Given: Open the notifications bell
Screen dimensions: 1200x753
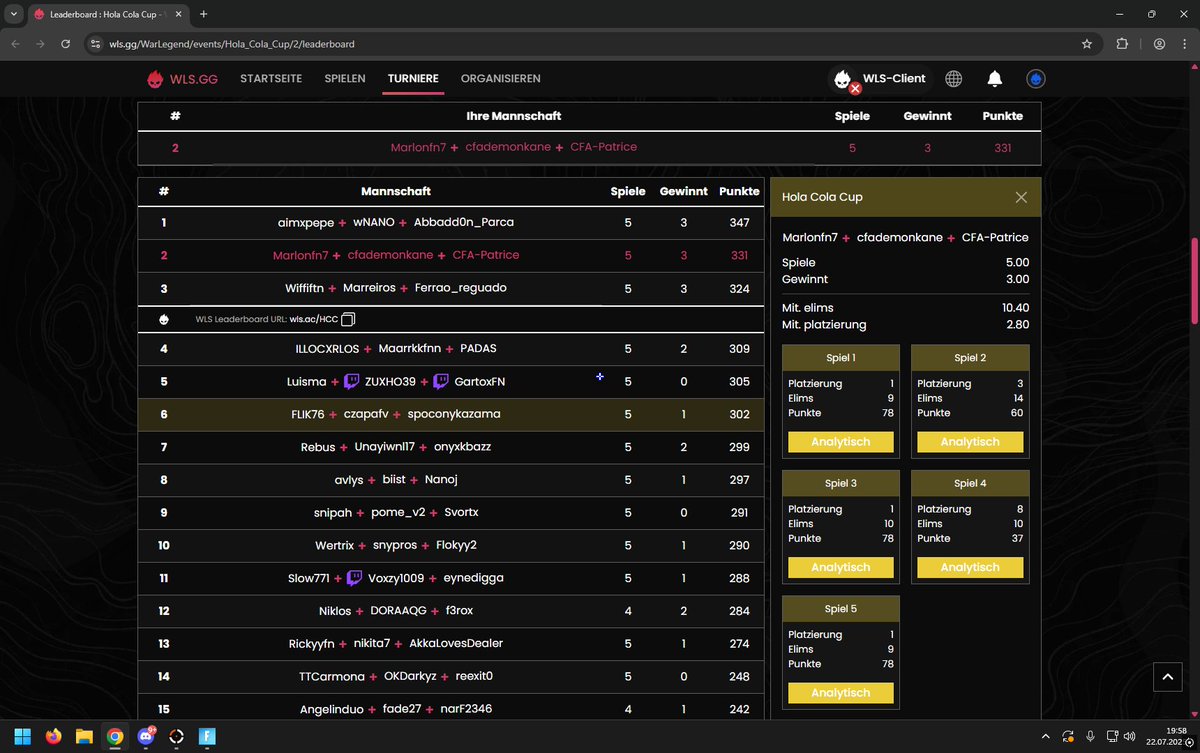Looking at the screenshot, I should click(x=995, y=79).
